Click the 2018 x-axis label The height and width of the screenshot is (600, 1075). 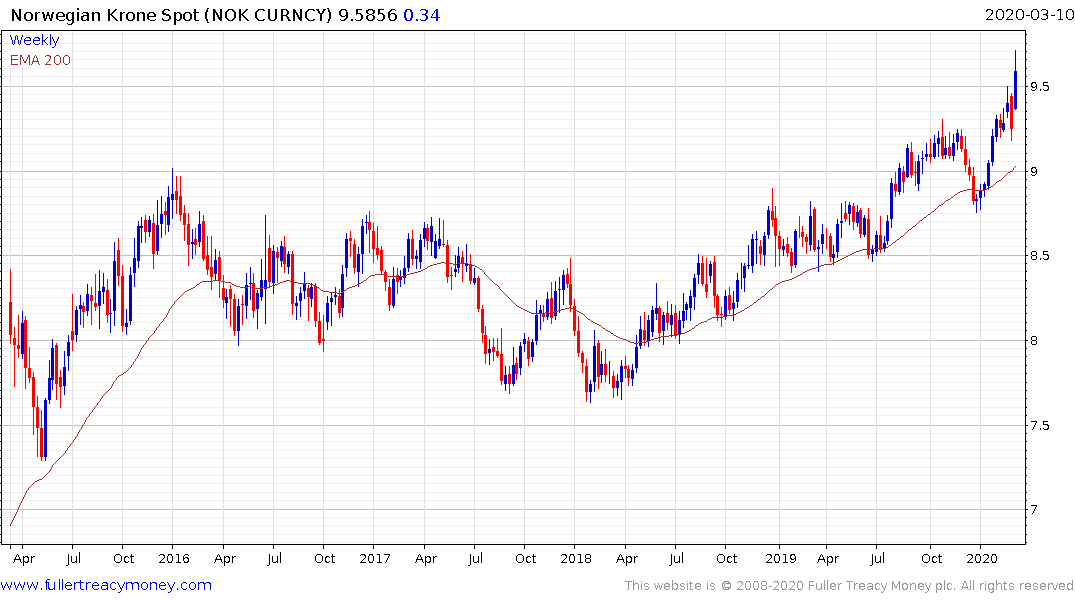coord(575,558)
